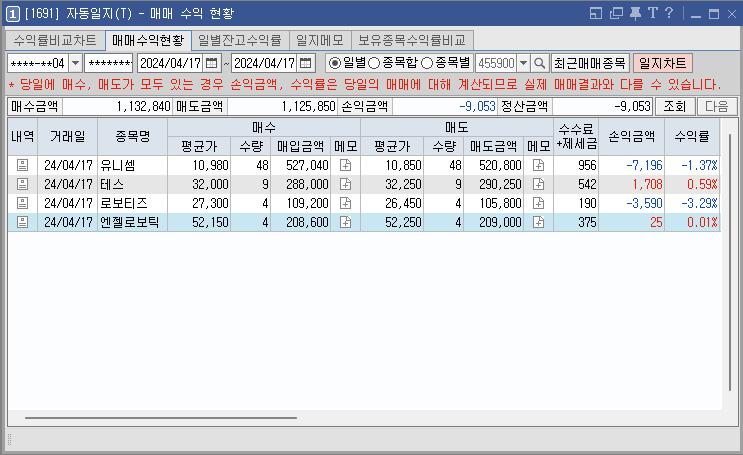This screenshot has height=455, width=743.
Task: Click the 조회 search button
Action: (x=675, y=106)
